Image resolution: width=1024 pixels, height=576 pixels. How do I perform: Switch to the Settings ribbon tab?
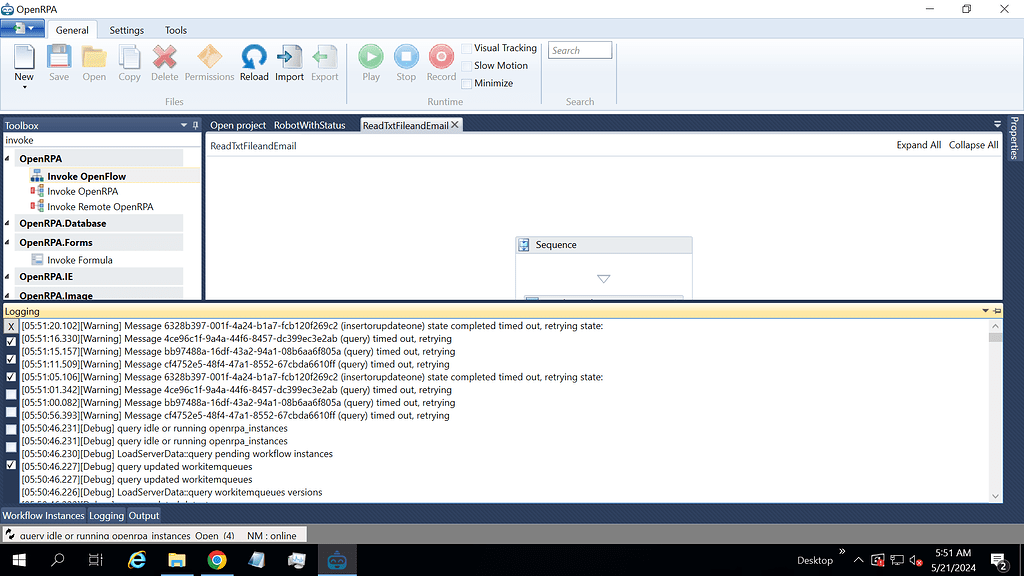[x=126, y=30]
